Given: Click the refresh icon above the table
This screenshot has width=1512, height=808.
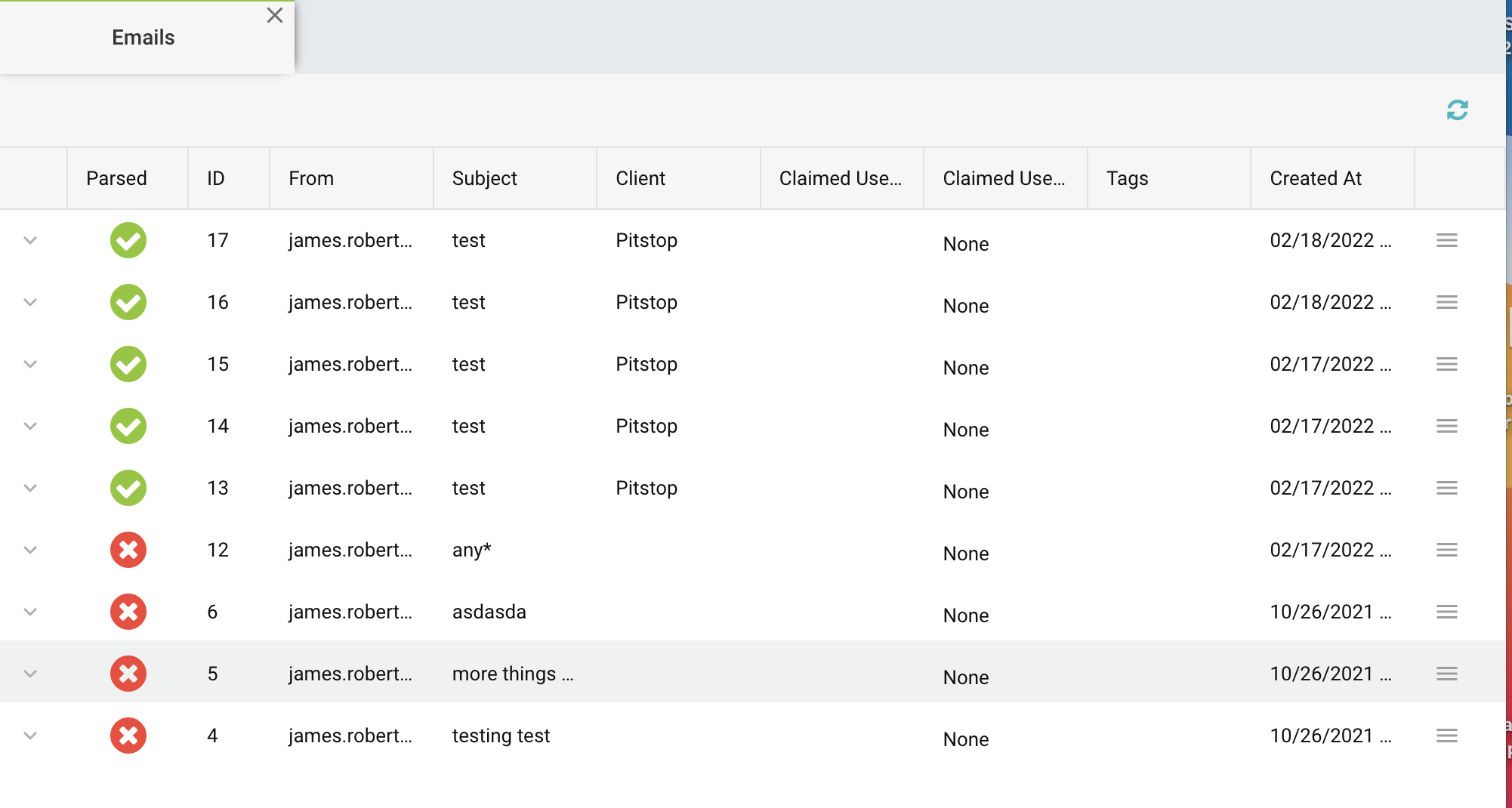Looking at the screenshot, I should point(1457,110).
